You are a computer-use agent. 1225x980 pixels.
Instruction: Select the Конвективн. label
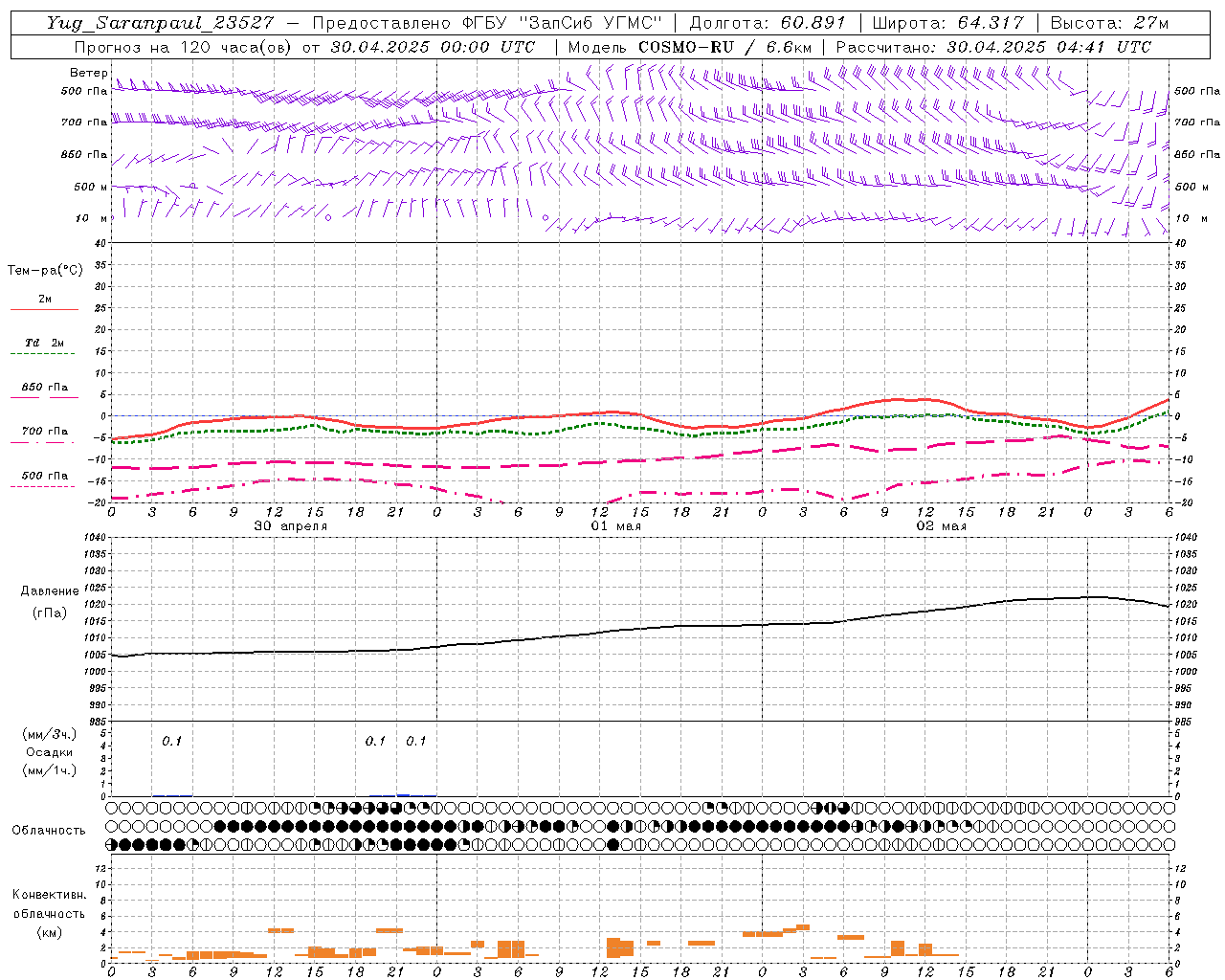pyautogui.click(x=49, y=895)
